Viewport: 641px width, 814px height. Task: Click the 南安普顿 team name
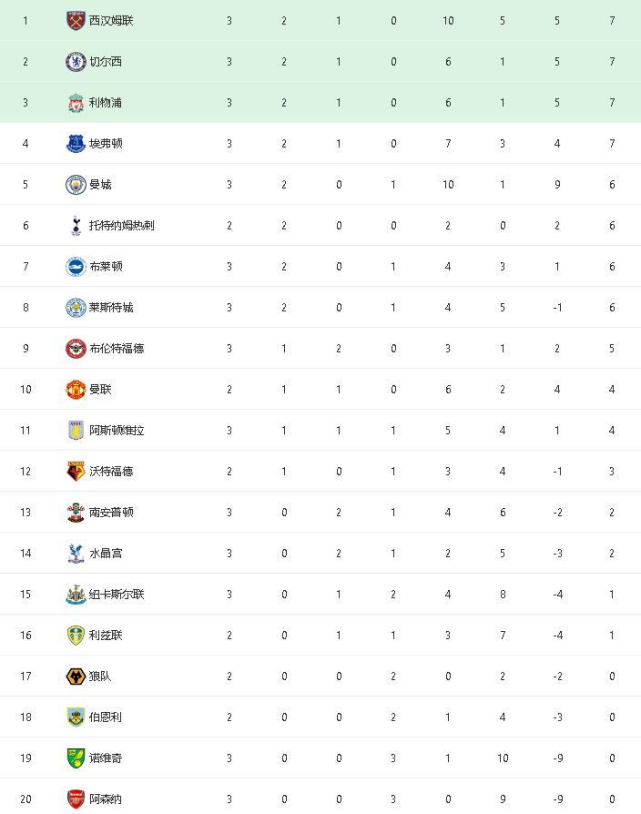pos(111,512)
